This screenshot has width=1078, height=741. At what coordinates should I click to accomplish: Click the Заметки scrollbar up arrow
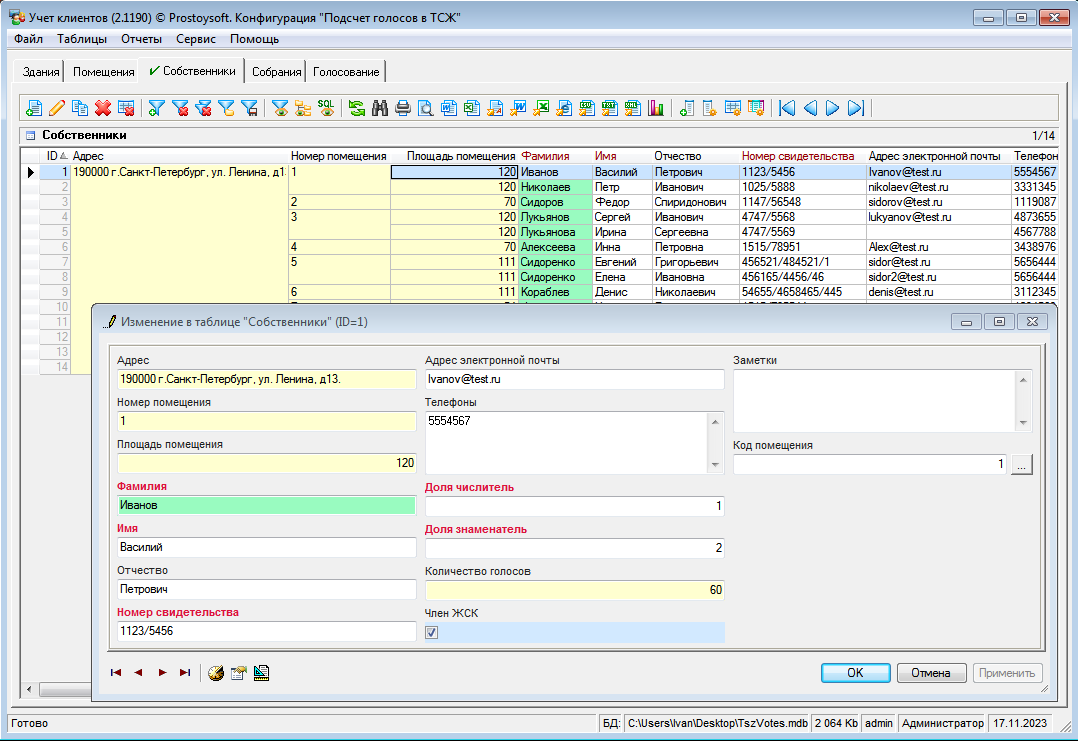pos(1022,379)
